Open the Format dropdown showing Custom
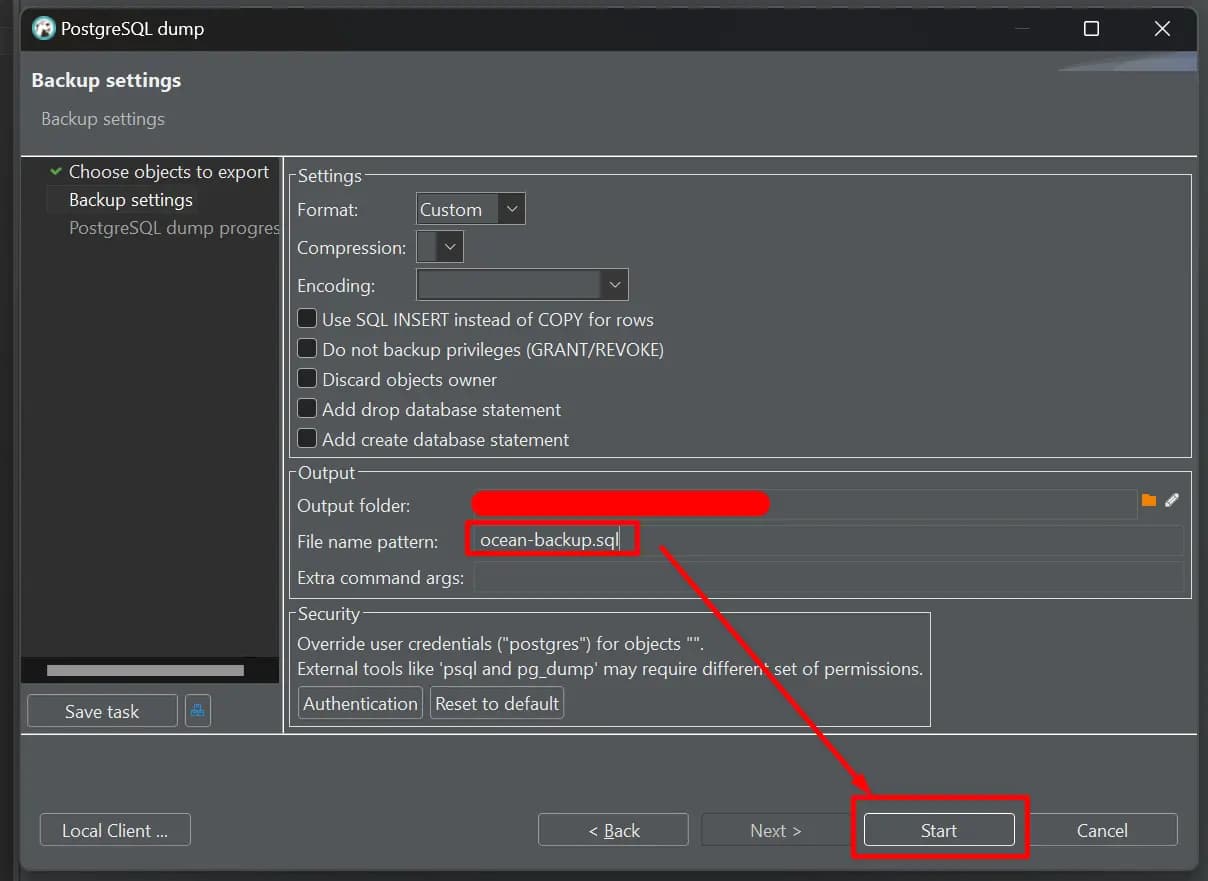1208x881 pixels. [x=470, y=209]
